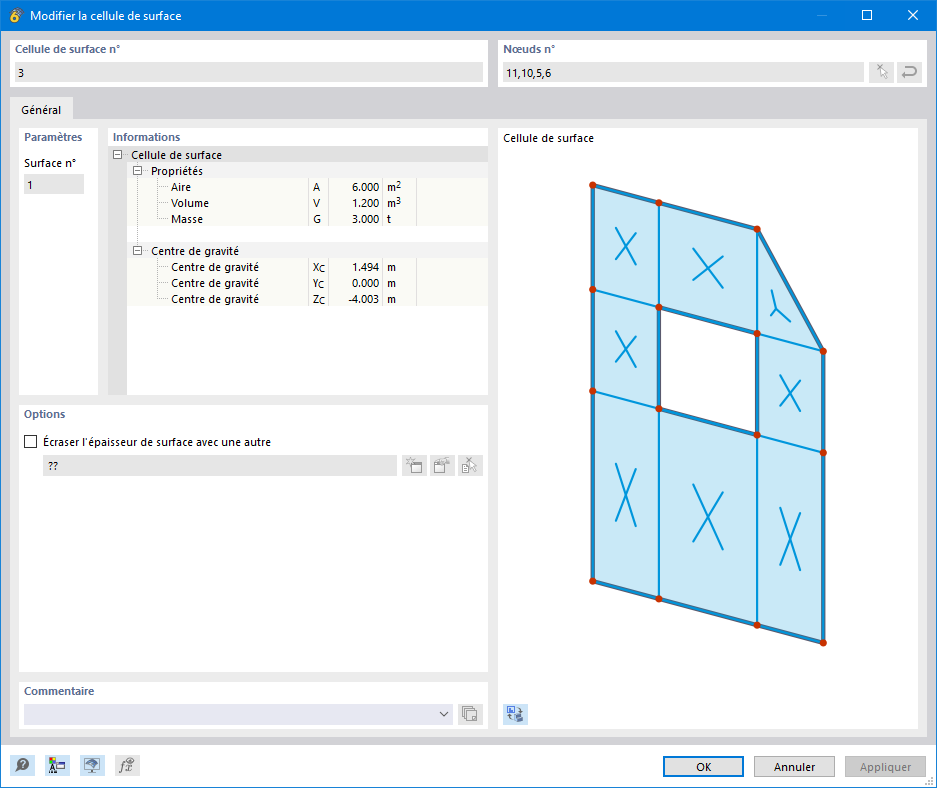This screenshot has width=937, height=788.
Task: Click the Cellule de surface n° field
Action: (x=249, y=72)
